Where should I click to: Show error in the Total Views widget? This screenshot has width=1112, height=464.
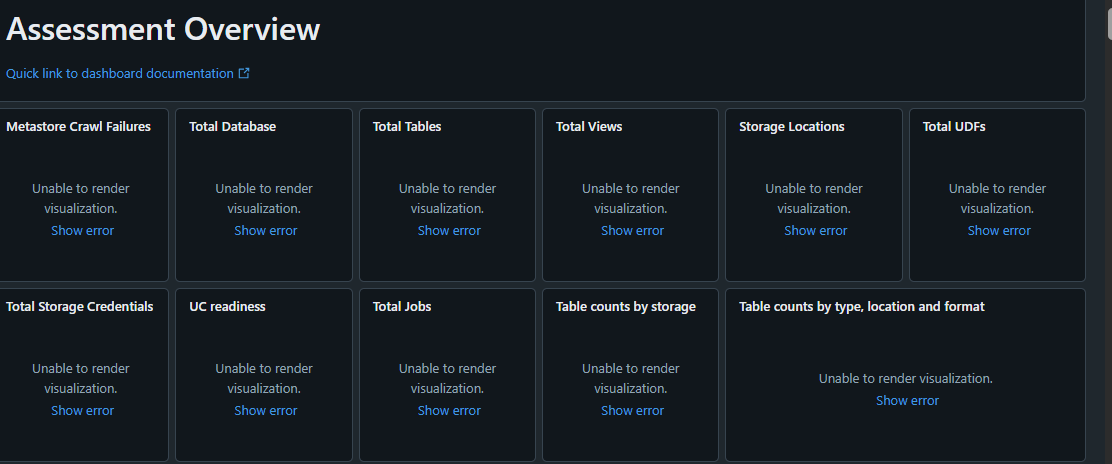coord(632,231)
